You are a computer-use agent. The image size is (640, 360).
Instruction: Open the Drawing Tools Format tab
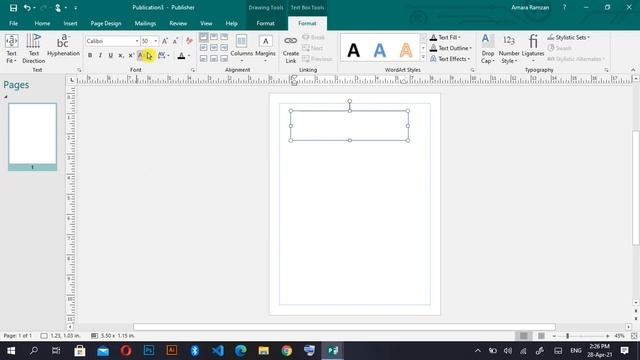pos(265,23)
